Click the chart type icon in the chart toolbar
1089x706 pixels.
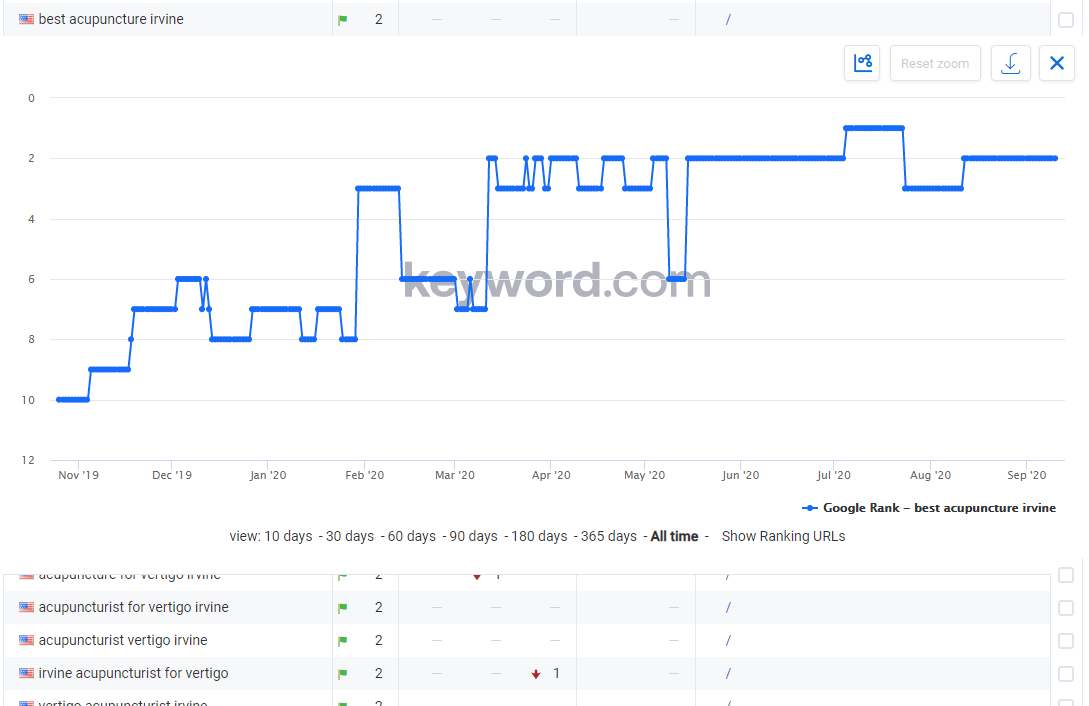point(862,63)
